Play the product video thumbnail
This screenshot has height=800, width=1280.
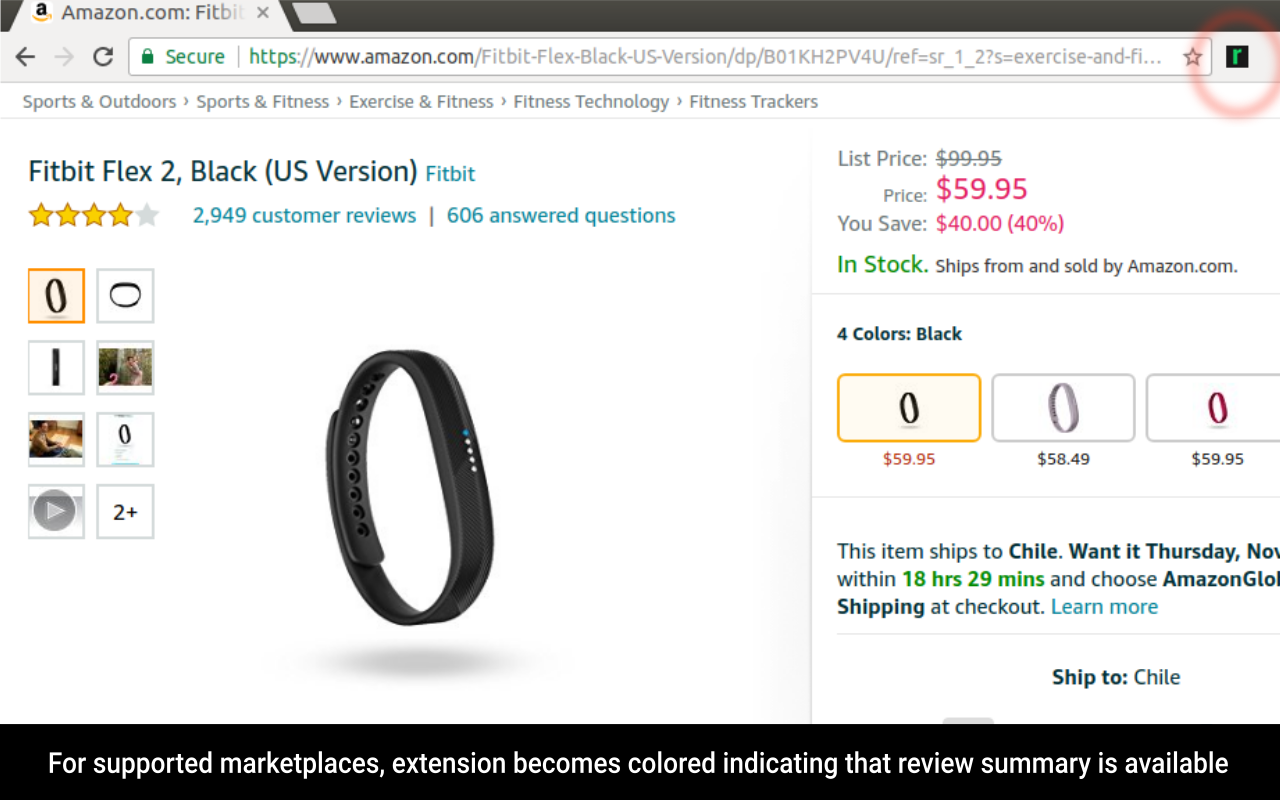click(x=56, y=512)
